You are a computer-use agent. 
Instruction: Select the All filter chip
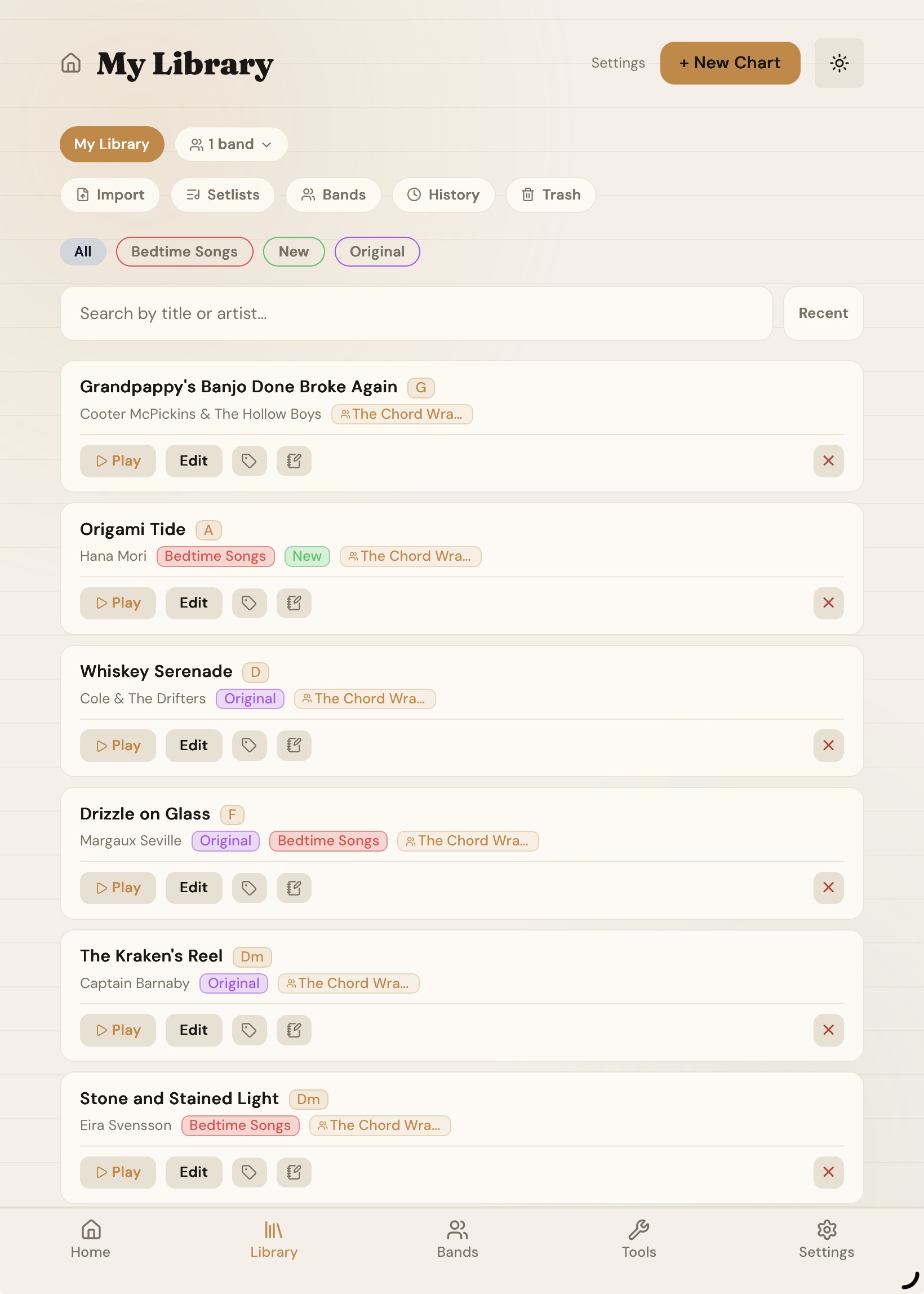click(x=82, y=251)
